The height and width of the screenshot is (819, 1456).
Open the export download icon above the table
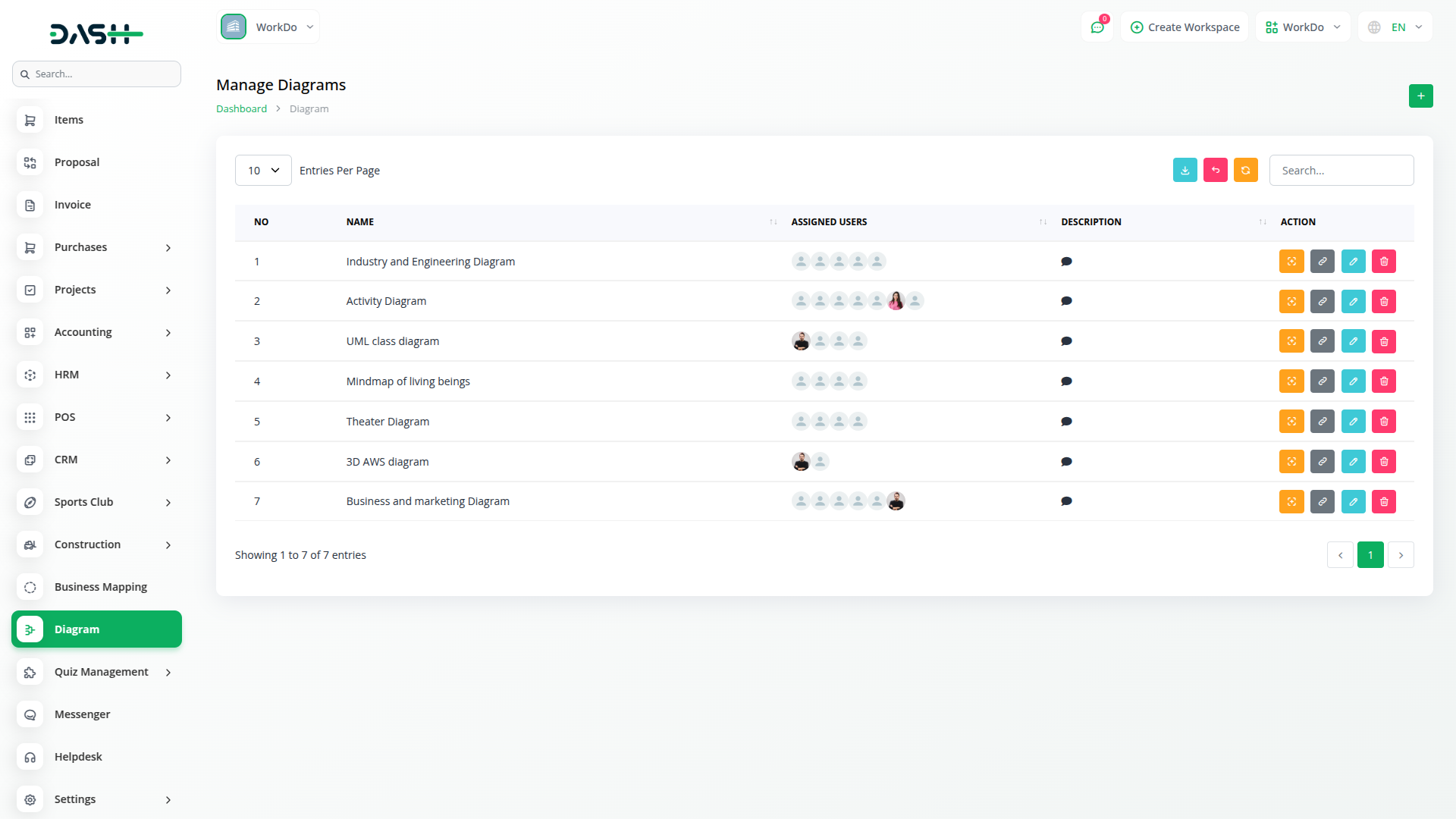click(1185, 170)
